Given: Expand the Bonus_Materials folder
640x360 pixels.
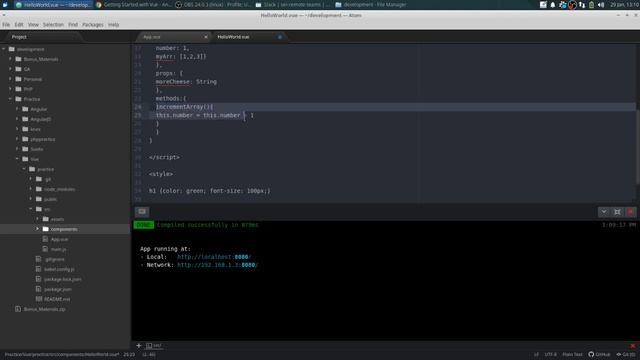Looking at the screenshot, I should [11, 59].
